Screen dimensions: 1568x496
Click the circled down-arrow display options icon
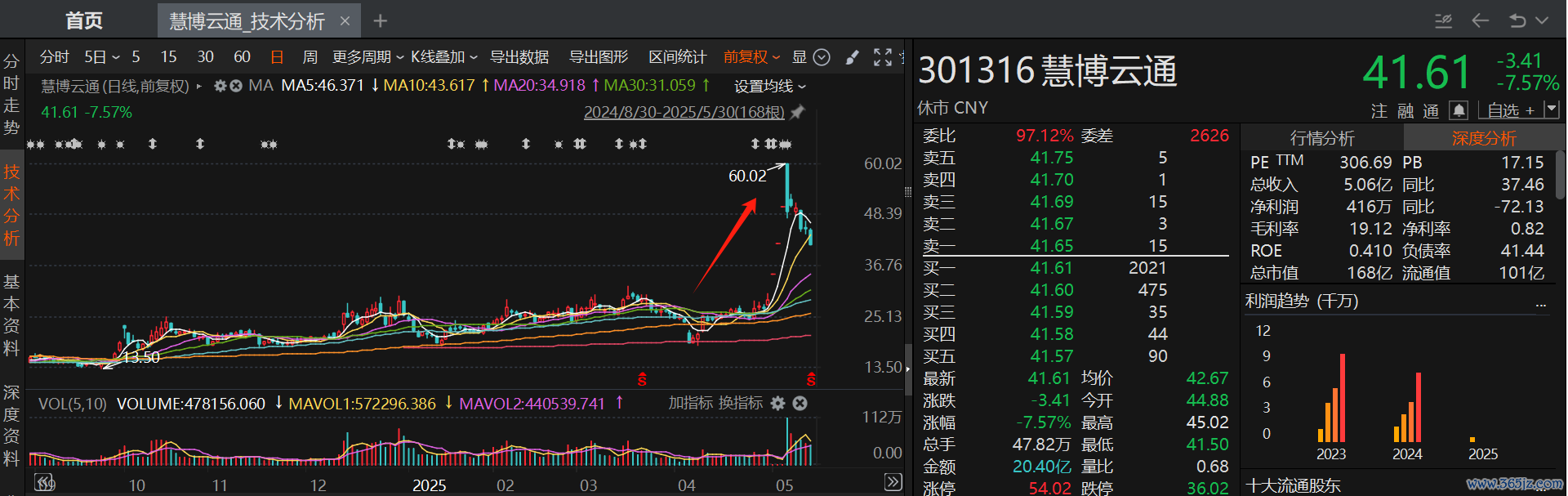click(x=822, y=57)
